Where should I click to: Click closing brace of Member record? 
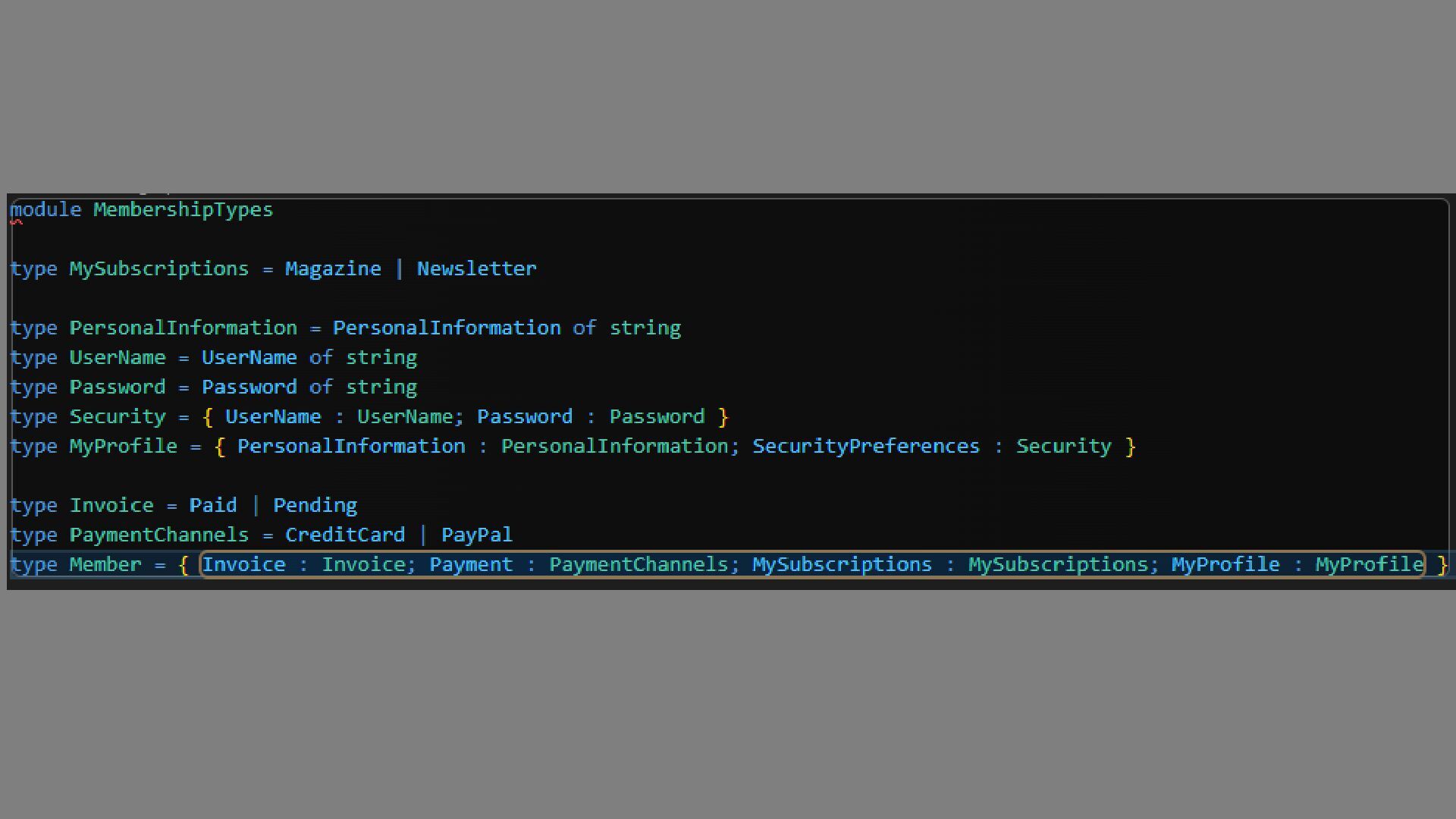pos(1442,565)
